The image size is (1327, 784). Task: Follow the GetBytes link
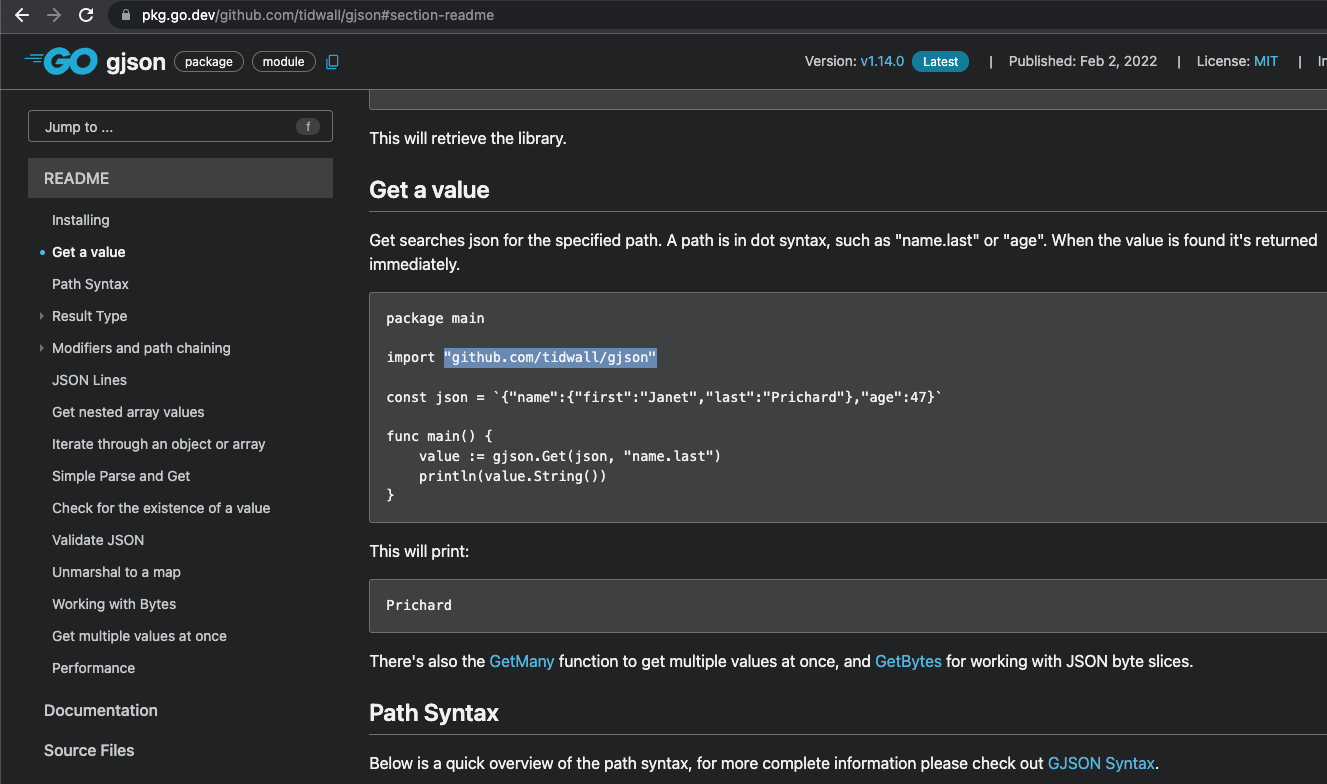pyautogui.click(x=908, y=661)
